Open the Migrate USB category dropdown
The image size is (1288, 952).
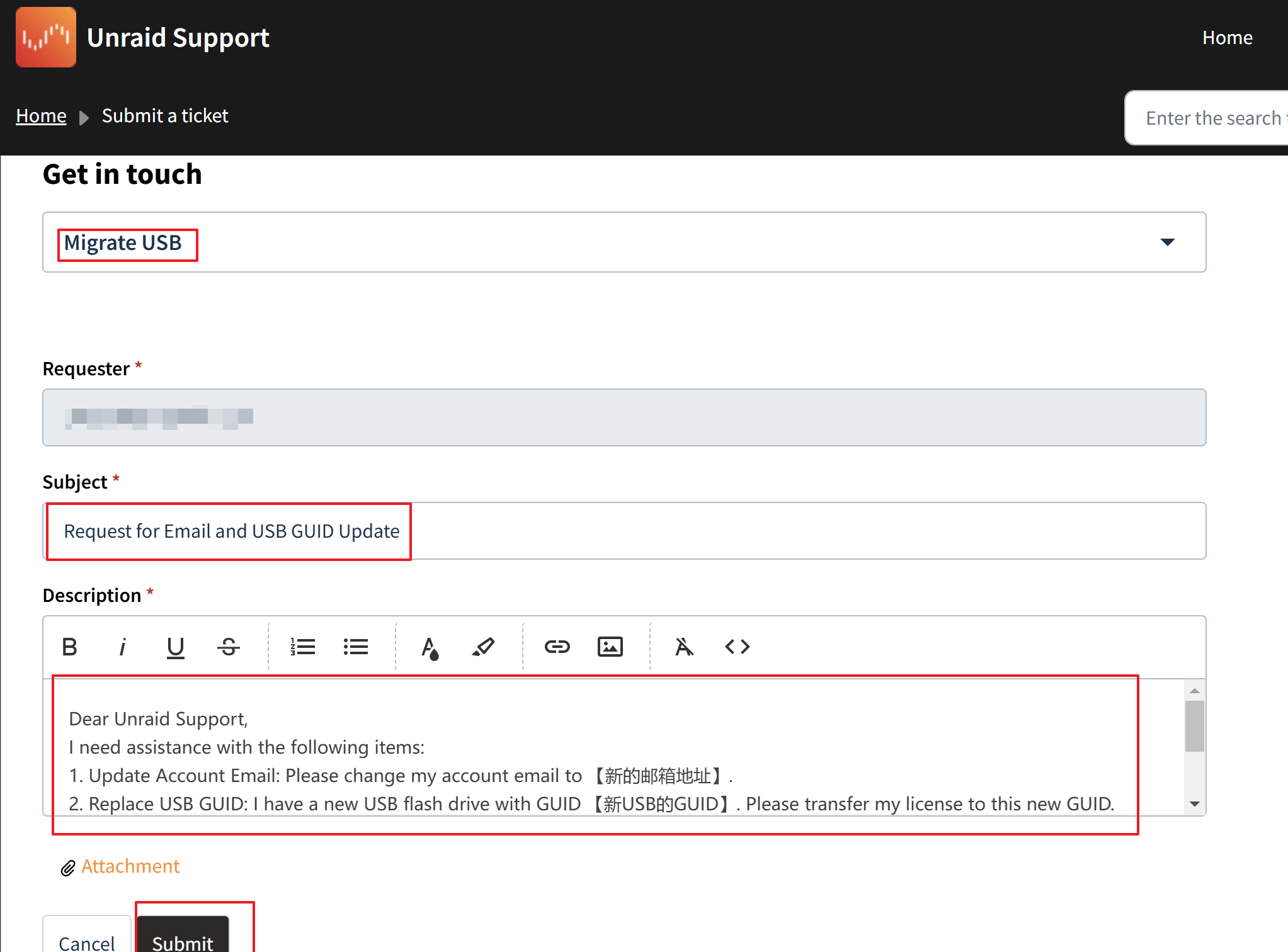(624, 242)
